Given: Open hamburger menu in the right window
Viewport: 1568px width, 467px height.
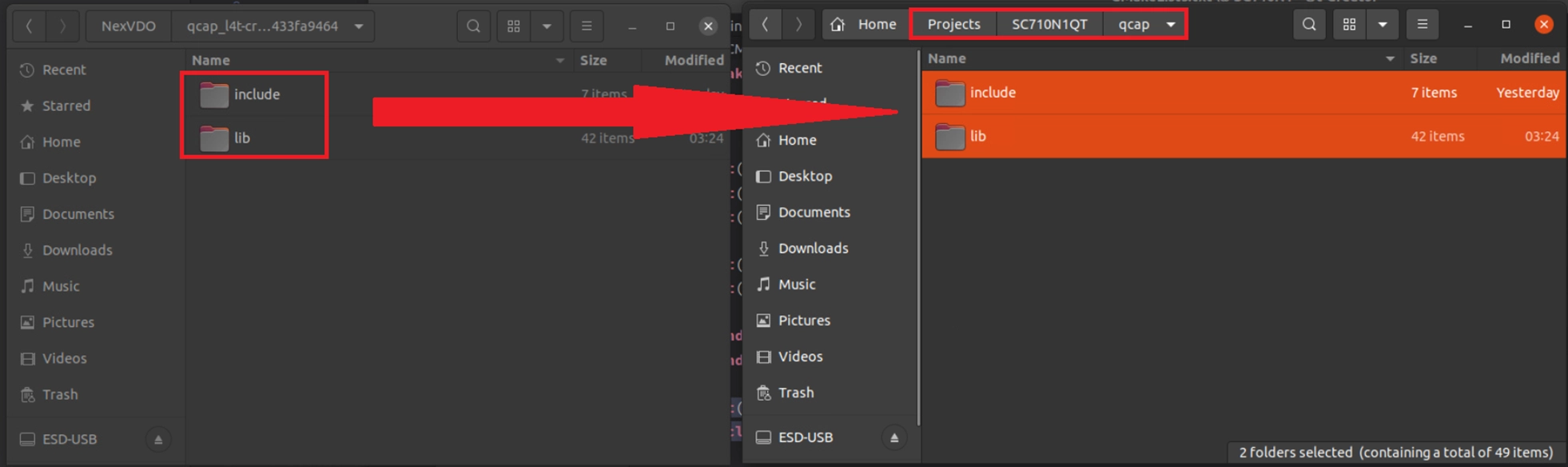Looking at the screenshot, I should (1423, 25).
